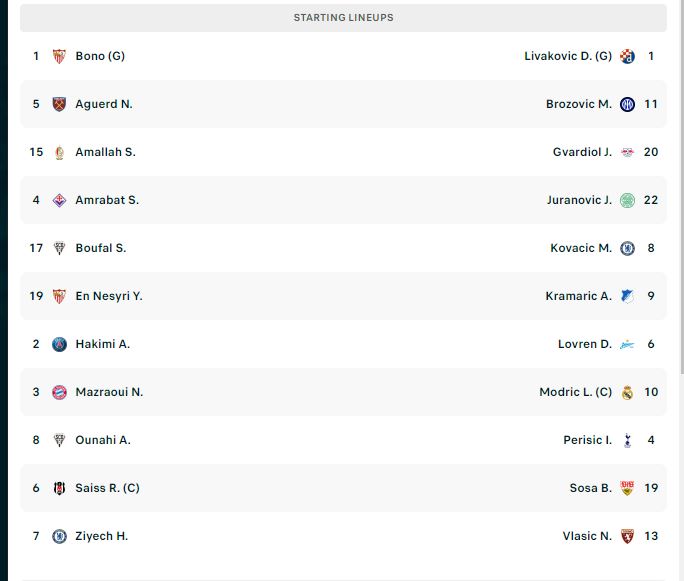Image resolution: width=684 pixels, height=581 pixels.
Task: Click Sevilla club crest beside Bono
Action: [x=59, y=56]
